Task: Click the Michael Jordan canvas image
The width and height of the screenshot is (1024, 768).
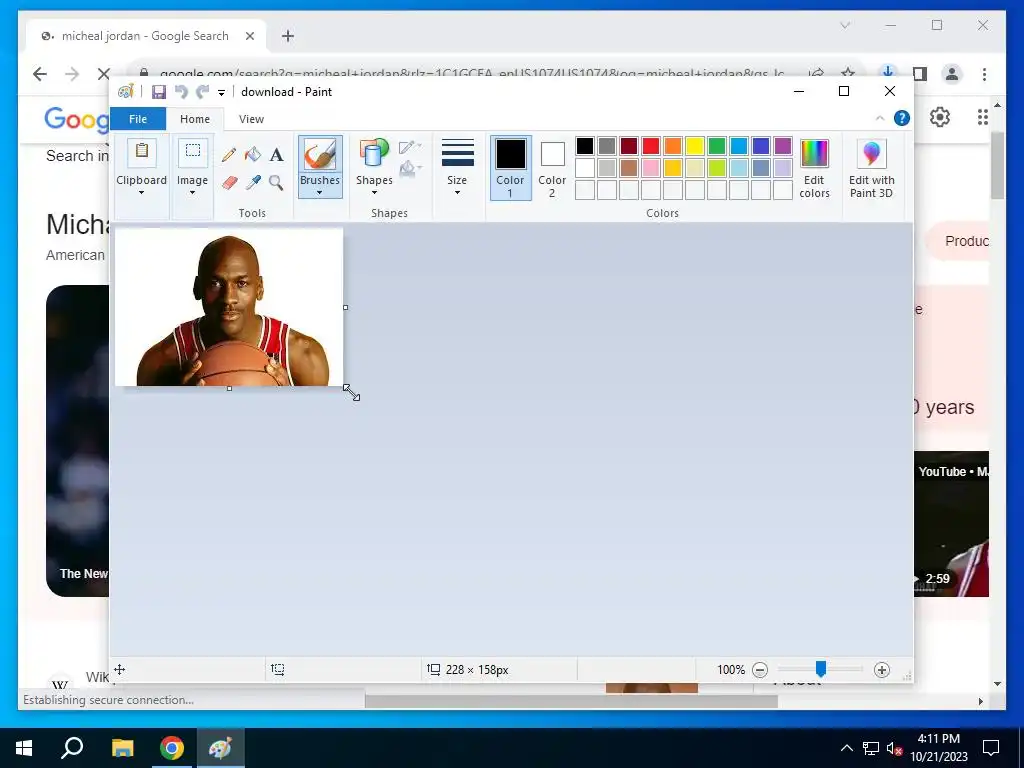Action: coord(229,307)
